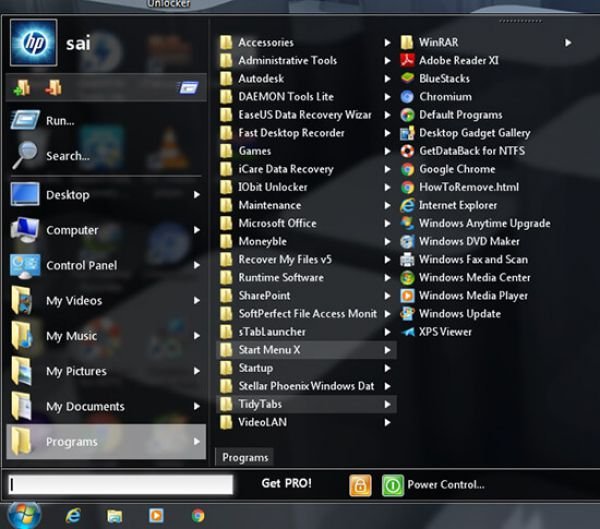
Task: Click the orange lock icon
Action: 360,485
